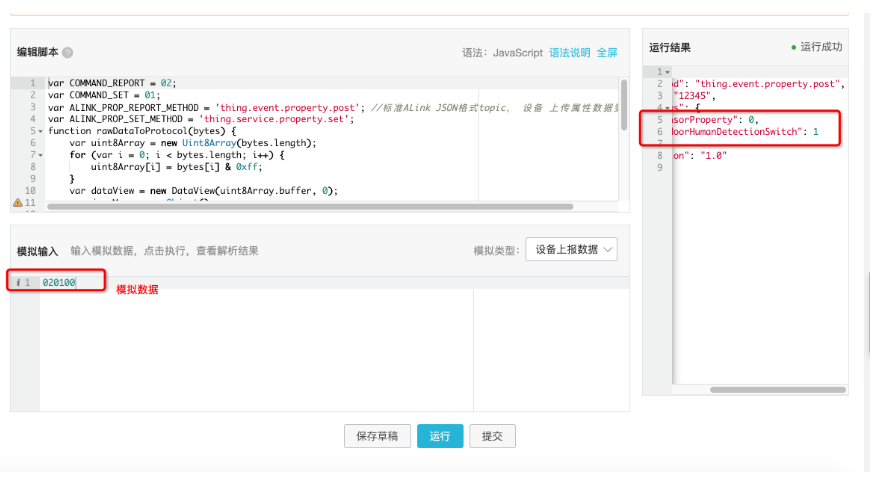
Task: Click the 模拟类型 label
Action: [x=496, y=251]
